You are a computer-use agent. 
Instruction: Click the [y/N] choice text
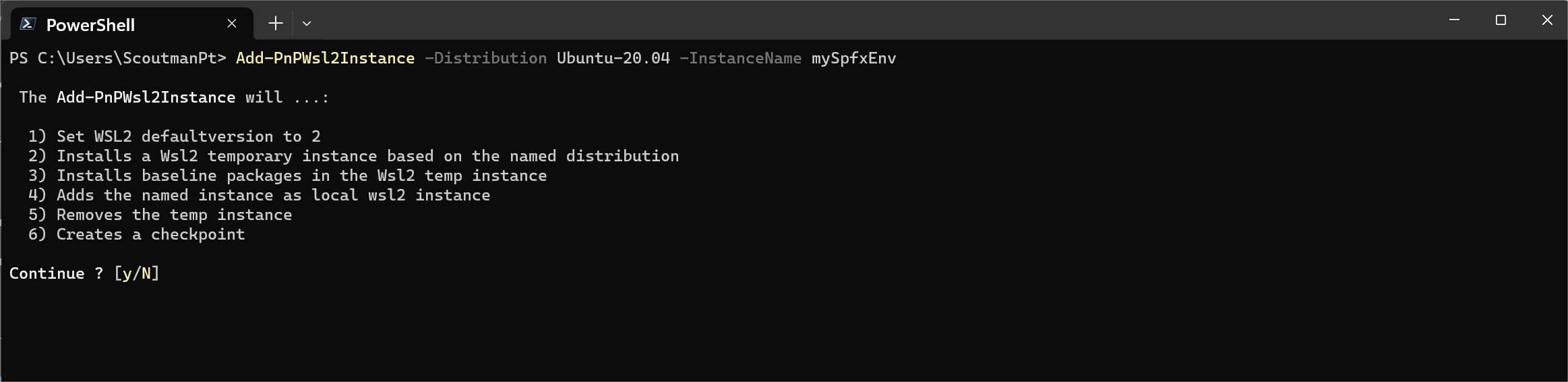coord(137,273)
